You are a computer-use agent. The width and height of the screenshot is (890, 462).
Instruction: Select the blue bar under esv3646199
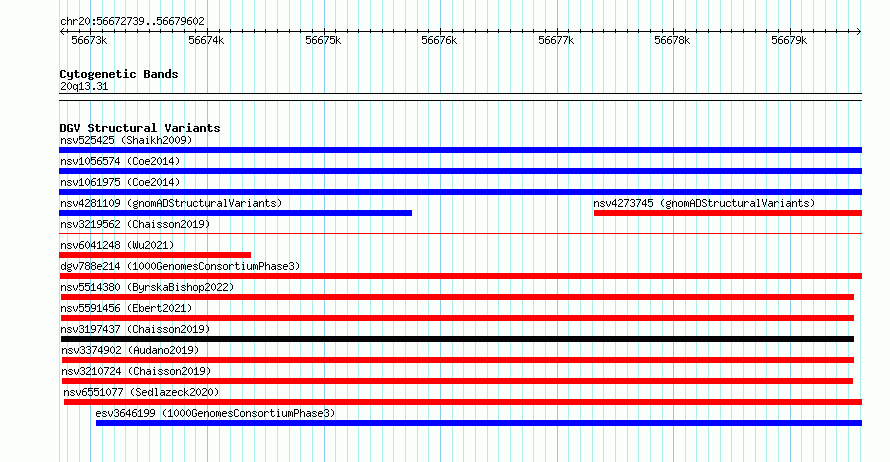coord(478,423)
